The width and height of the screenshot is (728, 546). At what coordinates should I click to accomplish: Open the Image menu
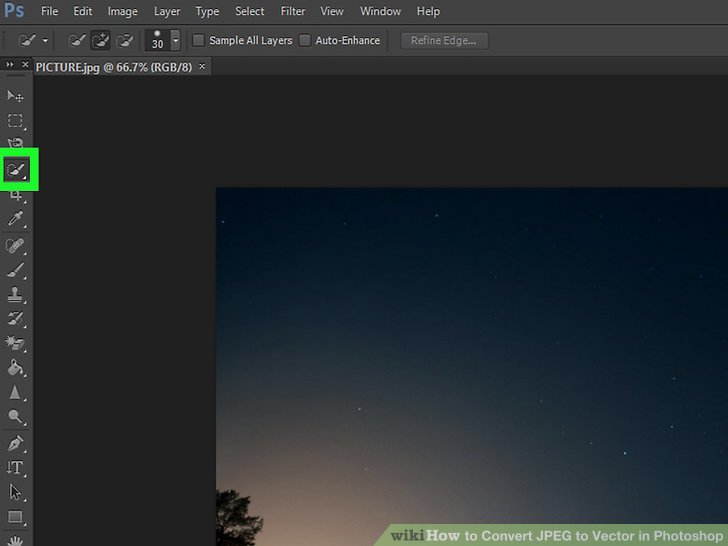123,11
